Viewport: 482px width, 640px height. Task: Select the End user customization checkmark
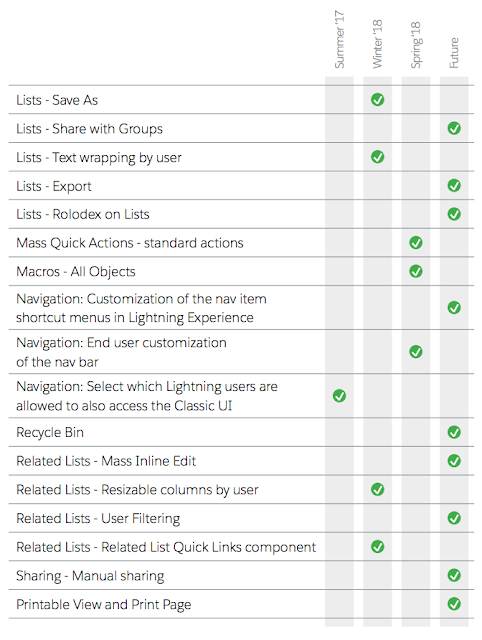click(415, 351)
